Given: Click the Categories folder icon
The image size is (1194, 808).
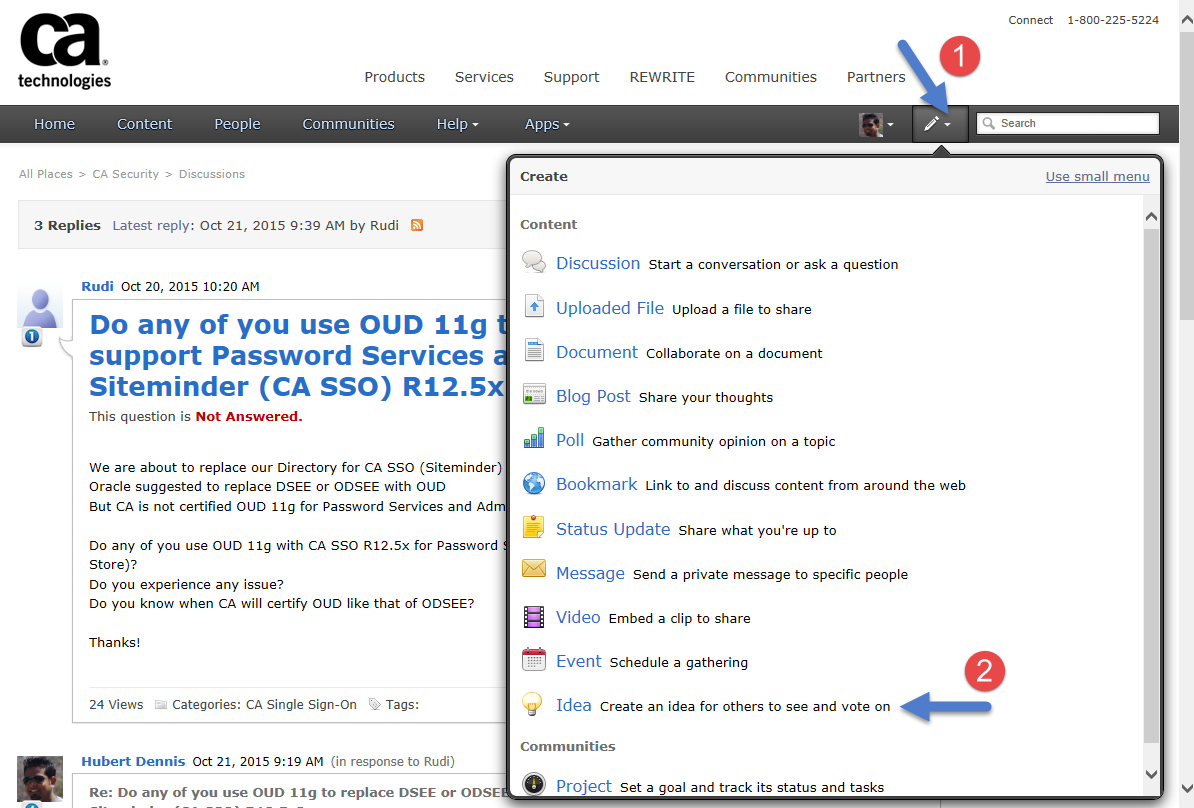Looking at the screenshot, I should click(x=161, y=704).
